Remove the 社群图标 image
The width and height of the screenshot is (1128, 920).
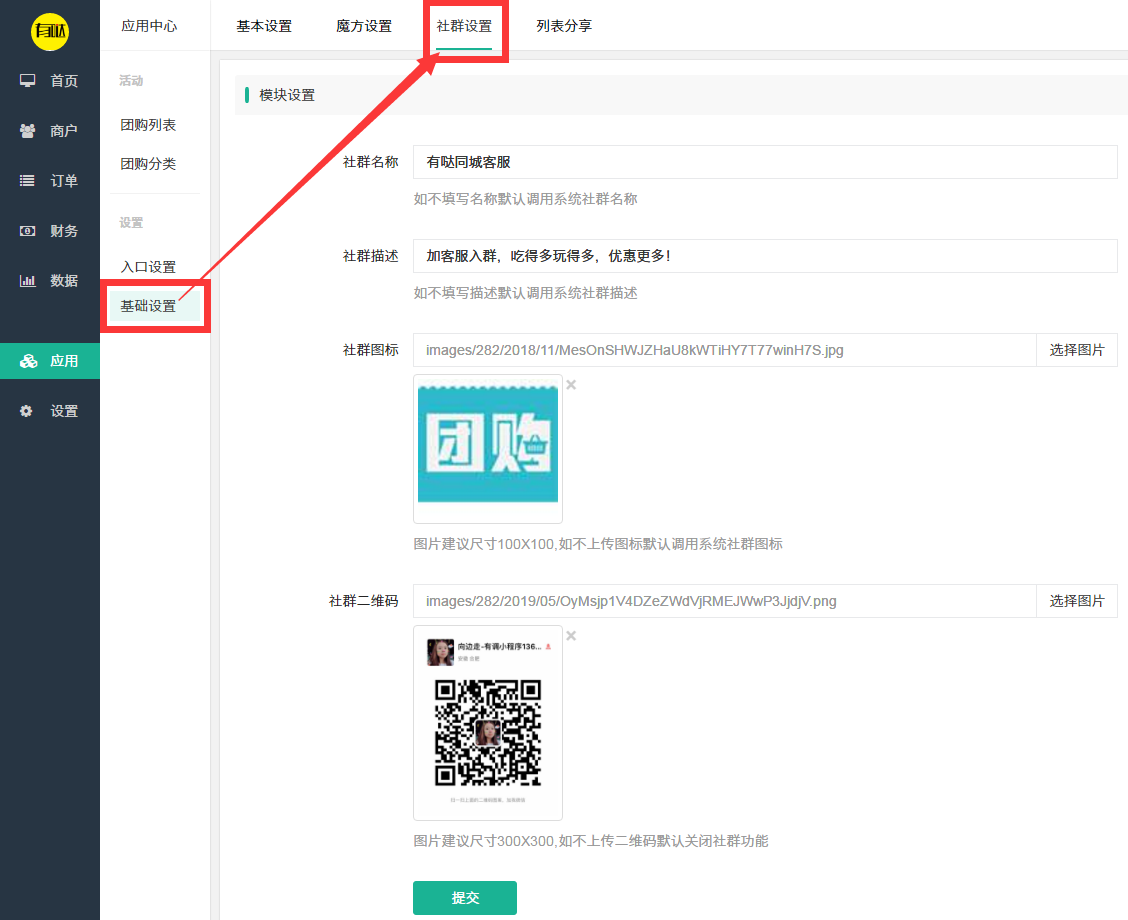click(x=571, y=385)
